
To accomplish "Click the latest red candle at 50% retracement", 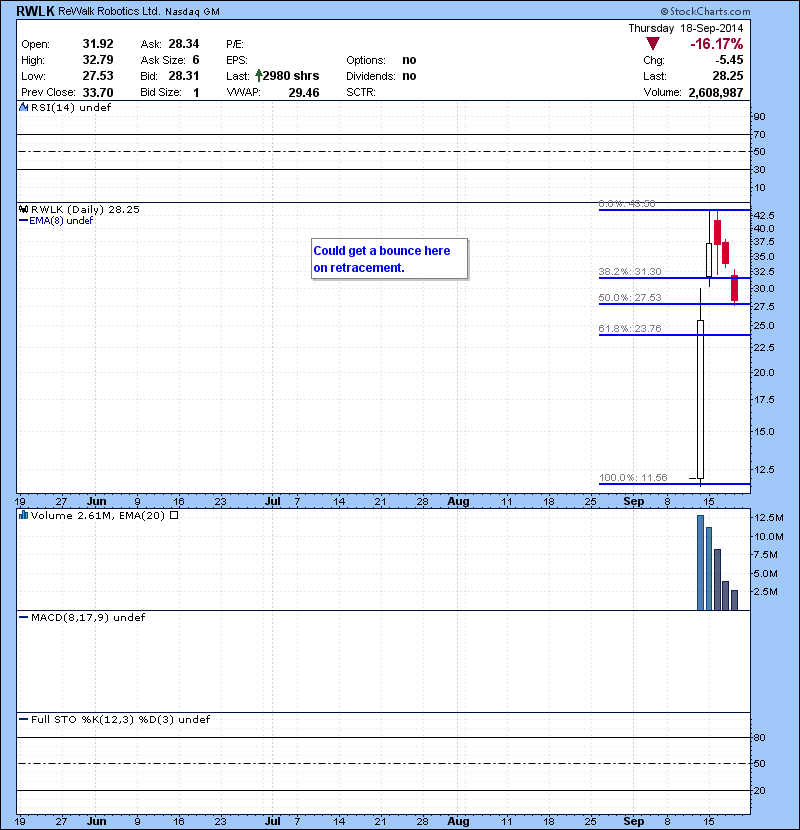I will 735,288.
